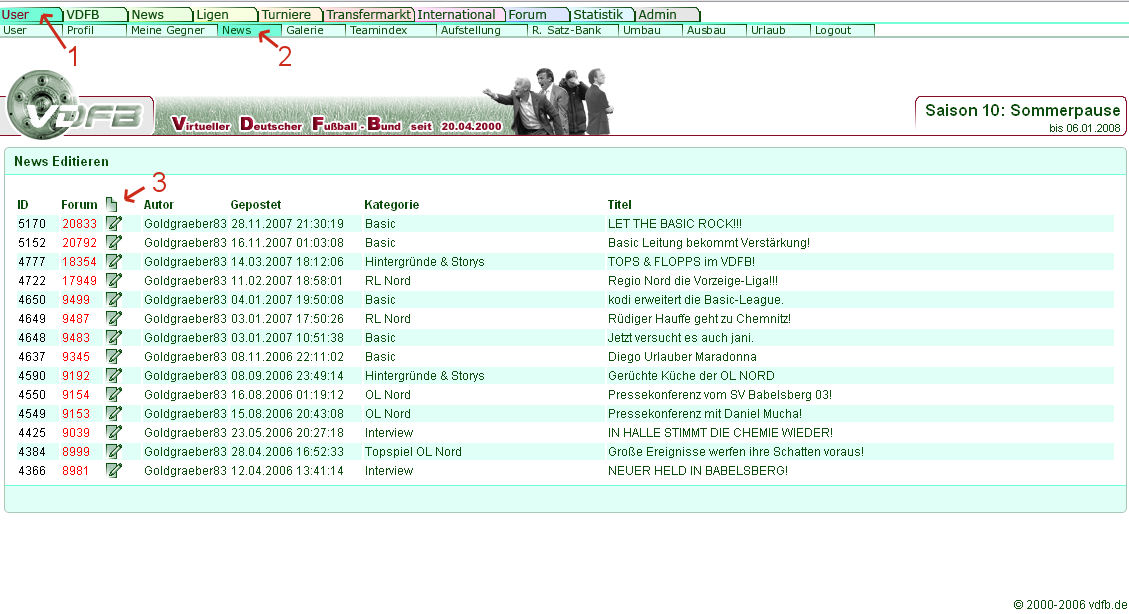Open edit icon for news ID 4722
Image resolution: width=1129 pixels, height=614 pixels.
click(114, 281)
